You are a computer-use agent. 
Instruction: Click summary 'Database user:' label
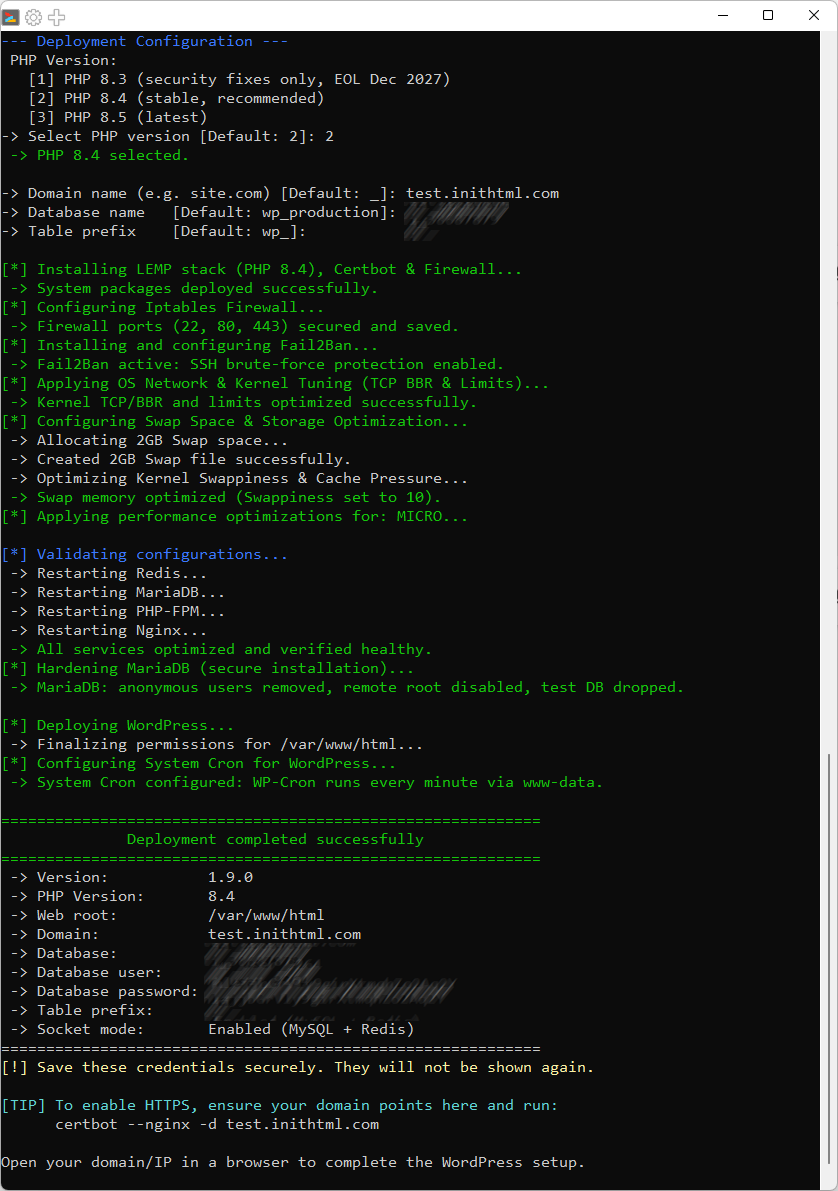(99, 971)
